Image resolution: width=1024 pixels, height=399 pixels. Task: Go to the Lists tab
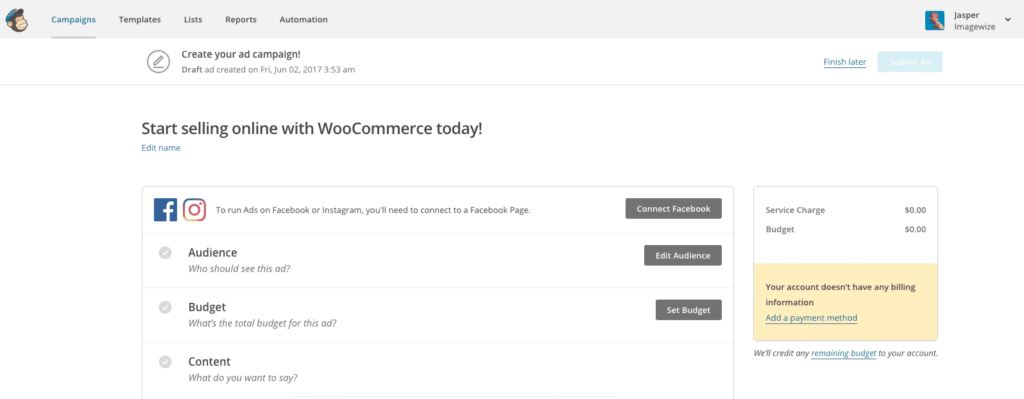pyautogui.click(x=193, y=20)
